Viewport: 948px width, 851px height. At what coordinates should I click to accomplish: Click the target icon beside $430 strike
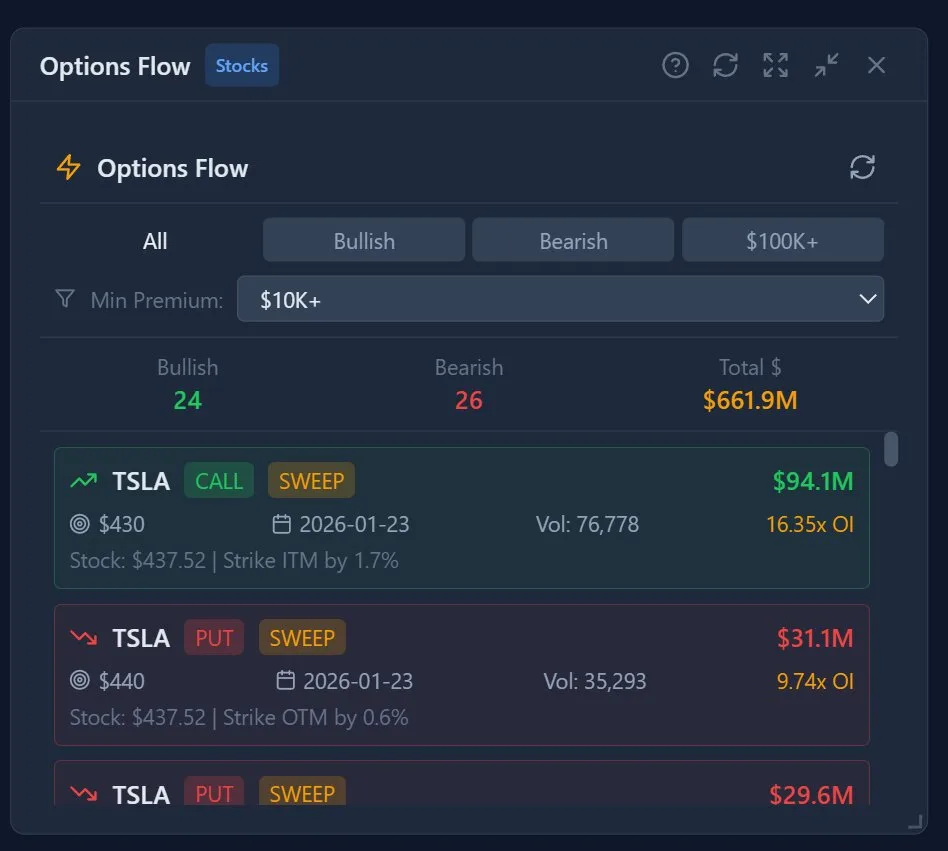(79, 524)
